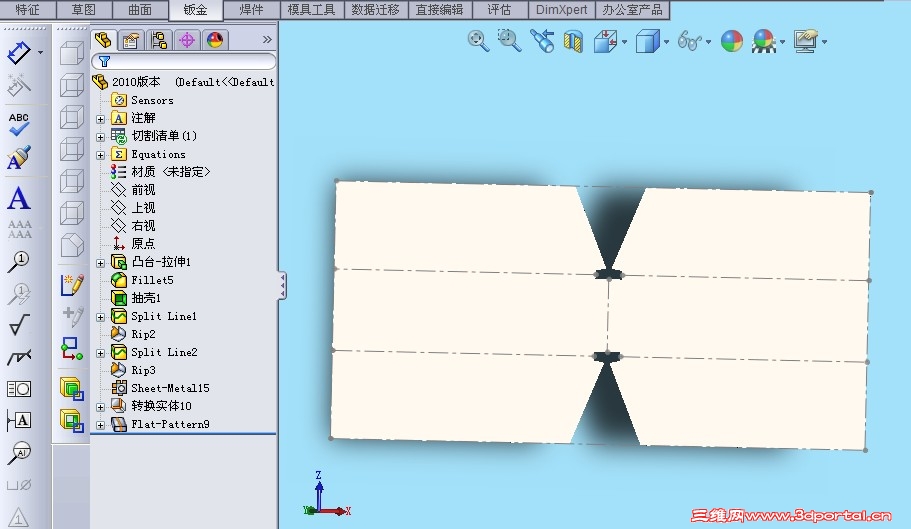Expand the Equations node
The image size is (911, 529).
100,155
